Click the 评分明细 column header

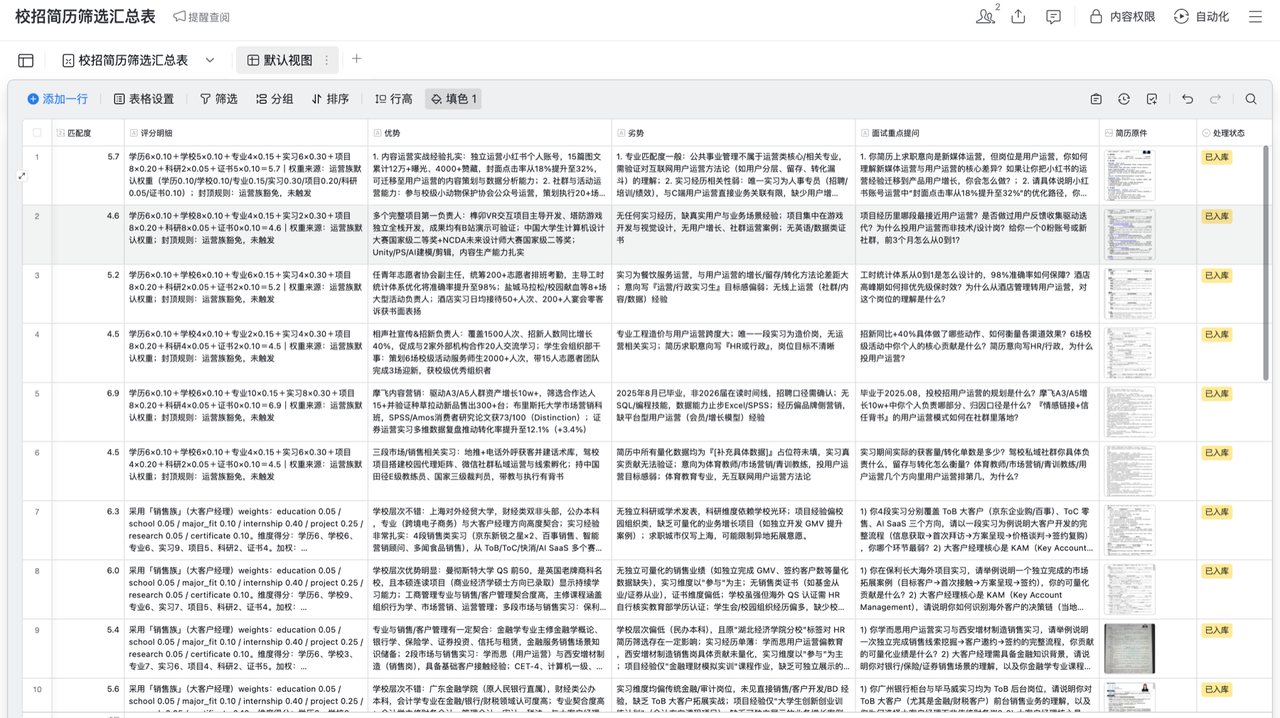(x=245, y=132)
